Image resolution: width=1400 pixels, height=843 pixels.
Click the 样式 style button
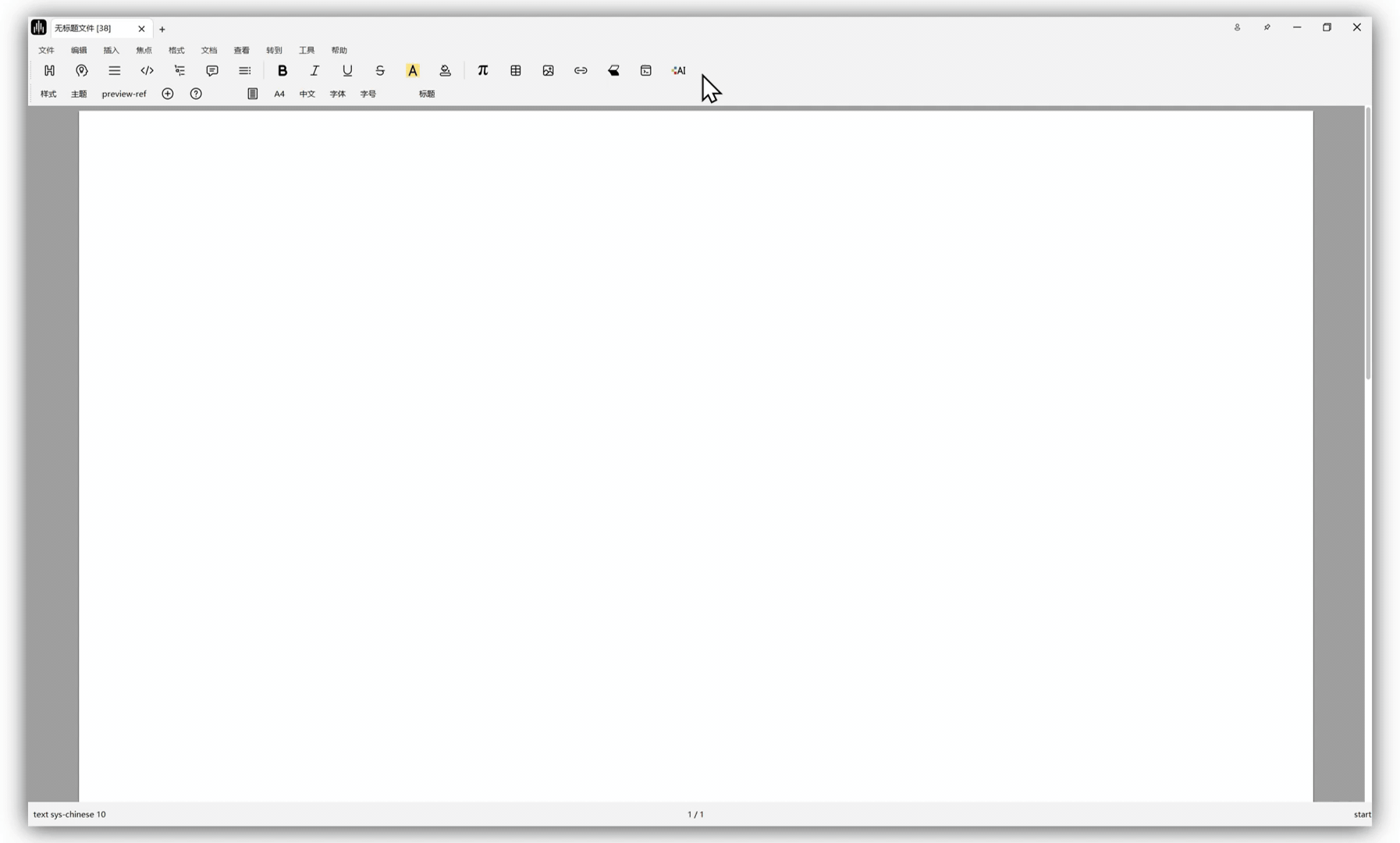[48, 94]
